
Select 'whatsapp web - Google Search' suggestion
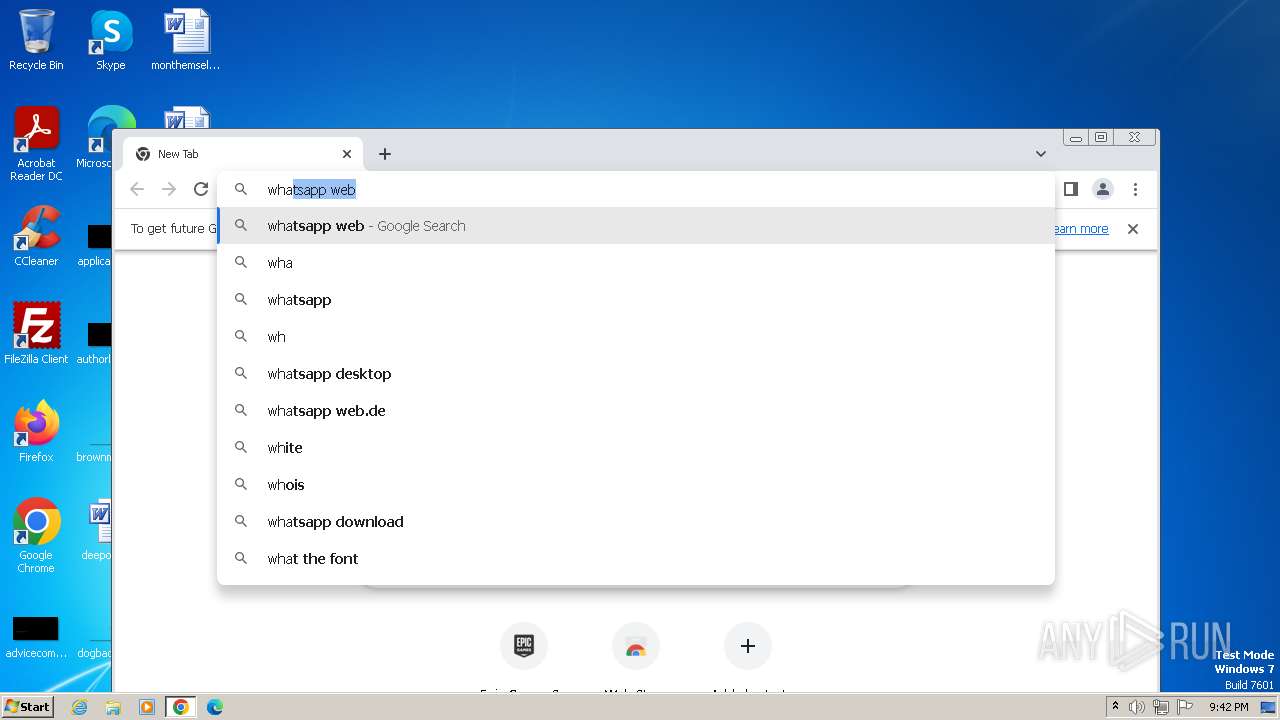tap(636, 226)
